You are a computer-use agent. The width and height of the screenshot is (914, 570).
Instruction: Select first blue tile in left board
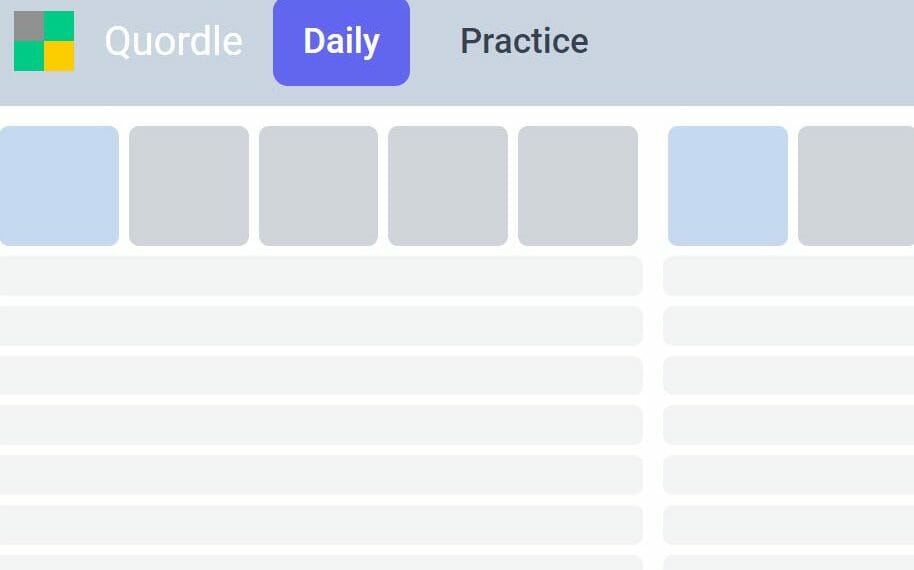click(x=59, y=186)
